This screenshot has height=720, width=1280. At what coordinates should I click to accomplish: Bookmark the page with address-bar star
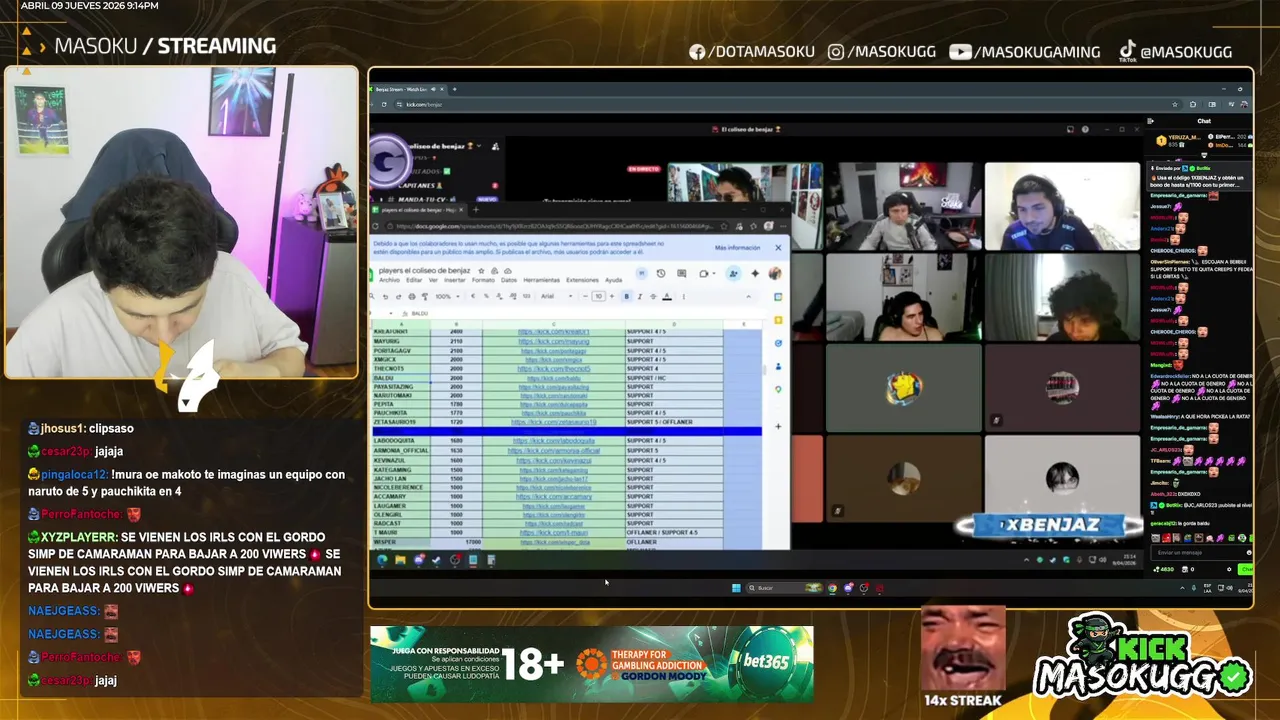(x=724, y=226)
